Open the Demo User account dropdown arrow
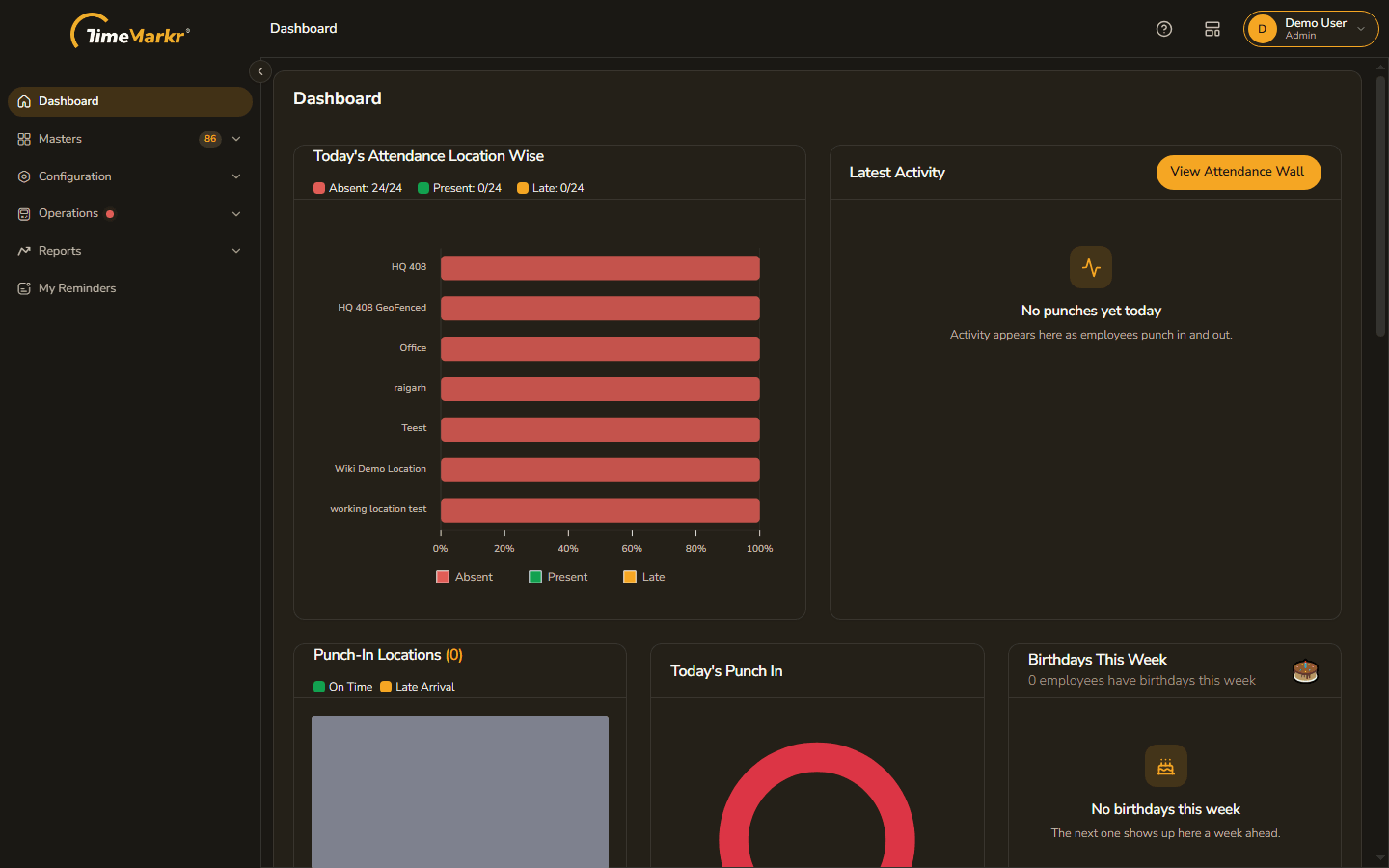Screen dimensions: 1389x868 (1361, 29)
